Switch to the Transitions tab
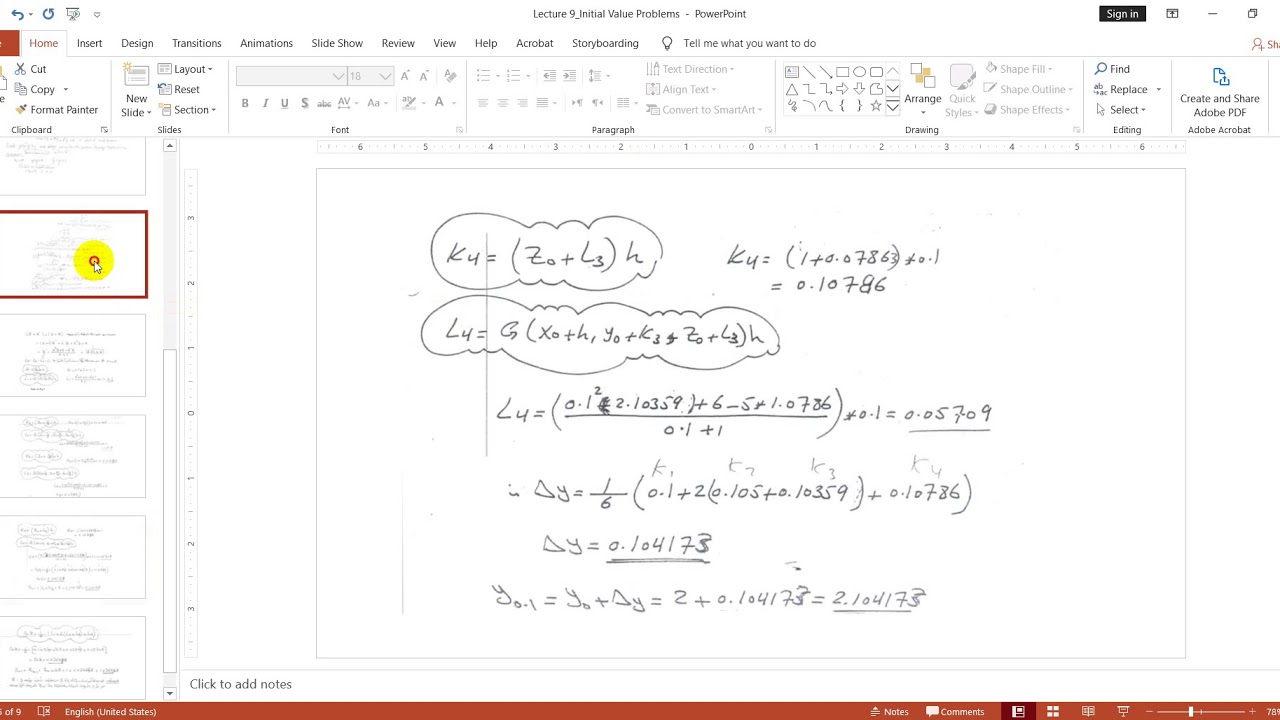 (197, 43)
